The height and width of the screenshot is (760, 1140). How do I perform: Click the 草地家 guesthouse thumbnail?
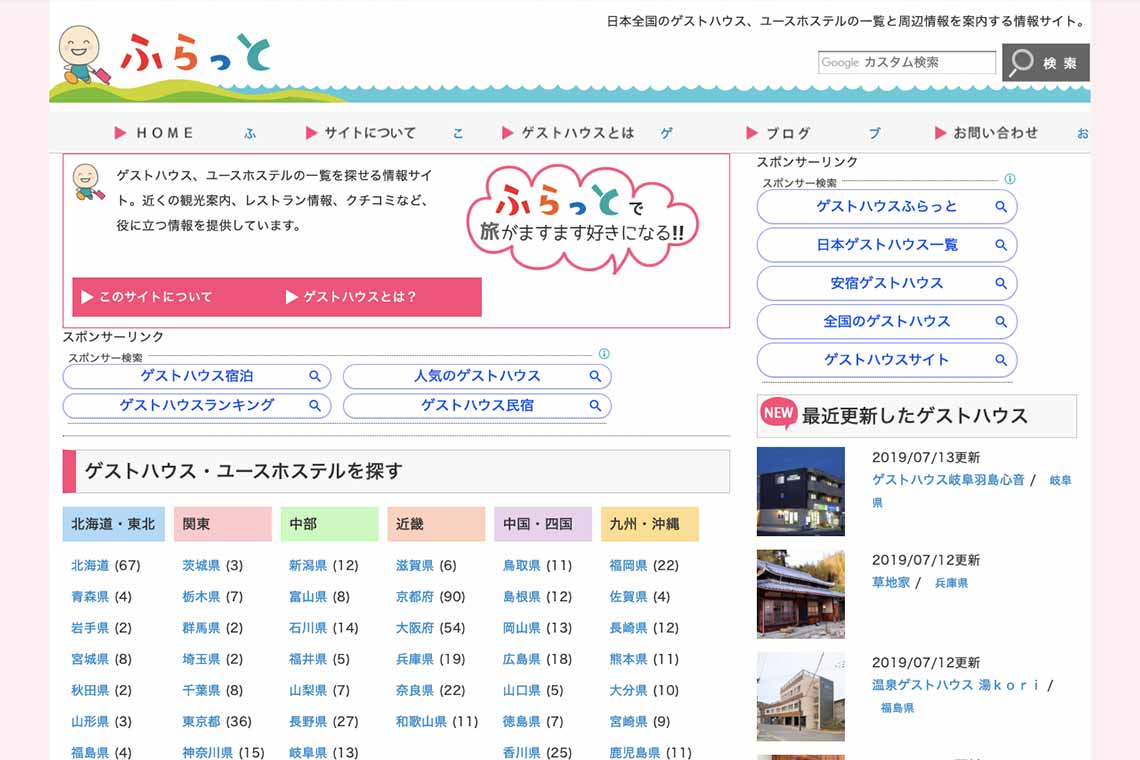pos(800,594)
